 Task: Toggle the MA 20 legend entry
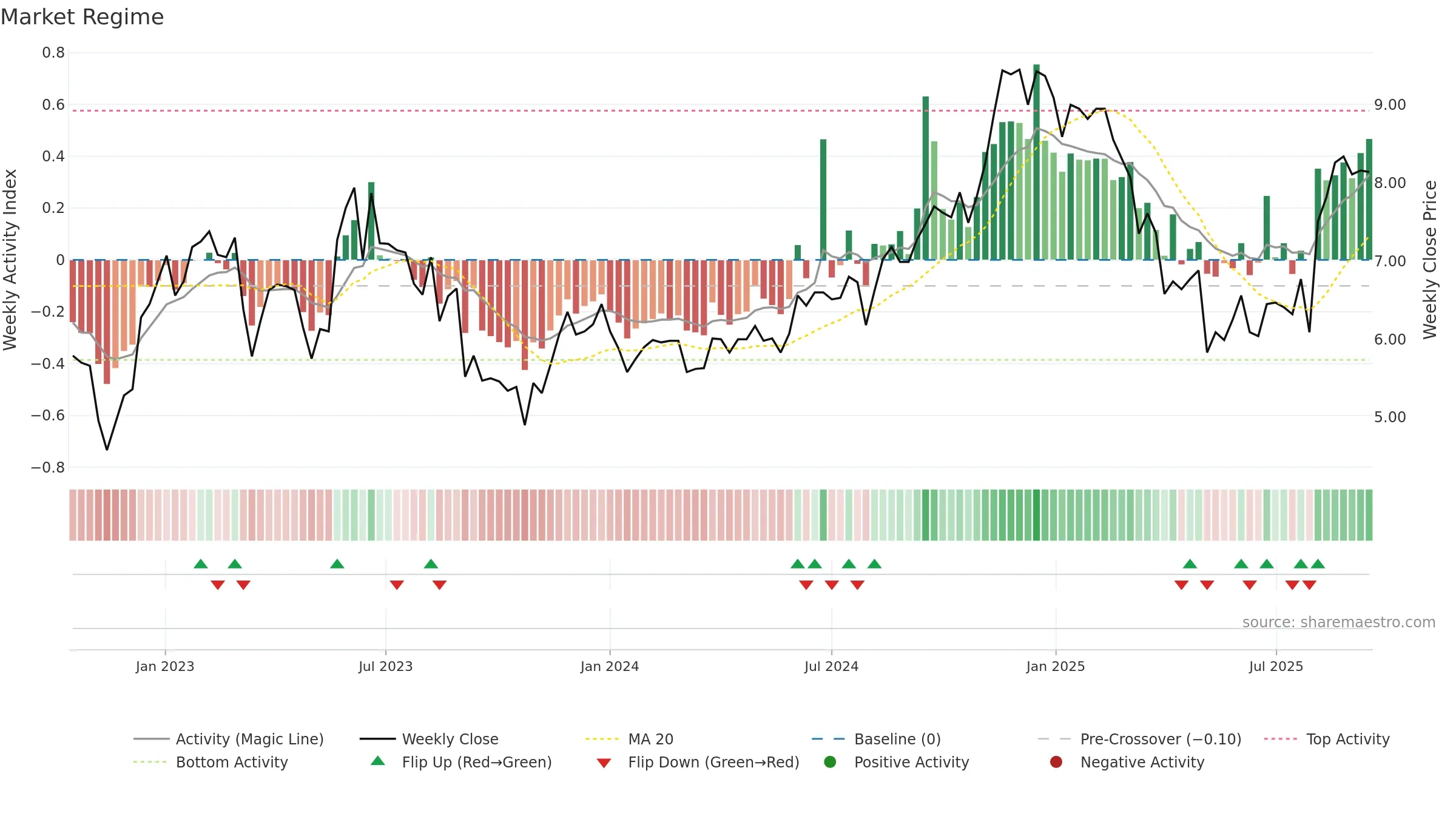629,739
